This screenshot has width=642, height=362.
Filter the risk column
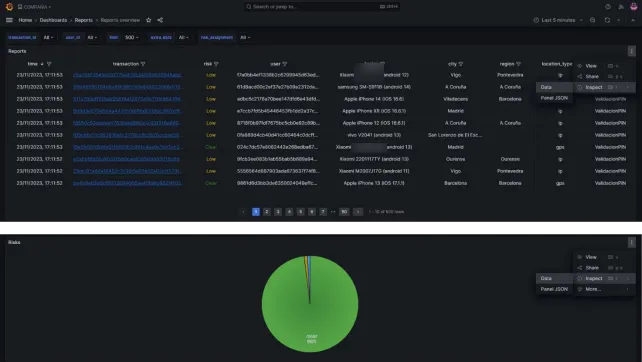point(216,64)
